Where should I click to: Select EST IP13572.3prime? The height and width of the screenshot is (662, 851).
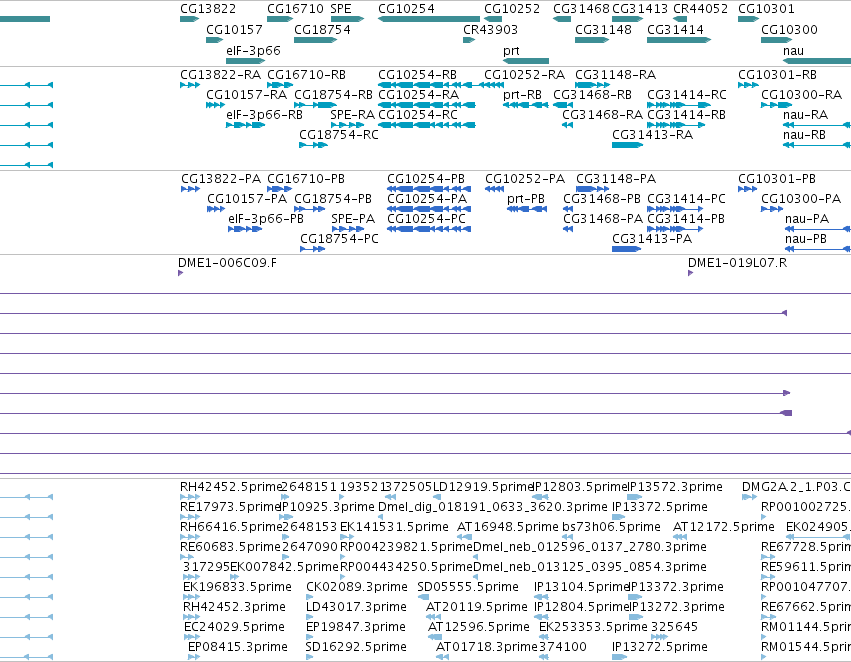(634, 496)
